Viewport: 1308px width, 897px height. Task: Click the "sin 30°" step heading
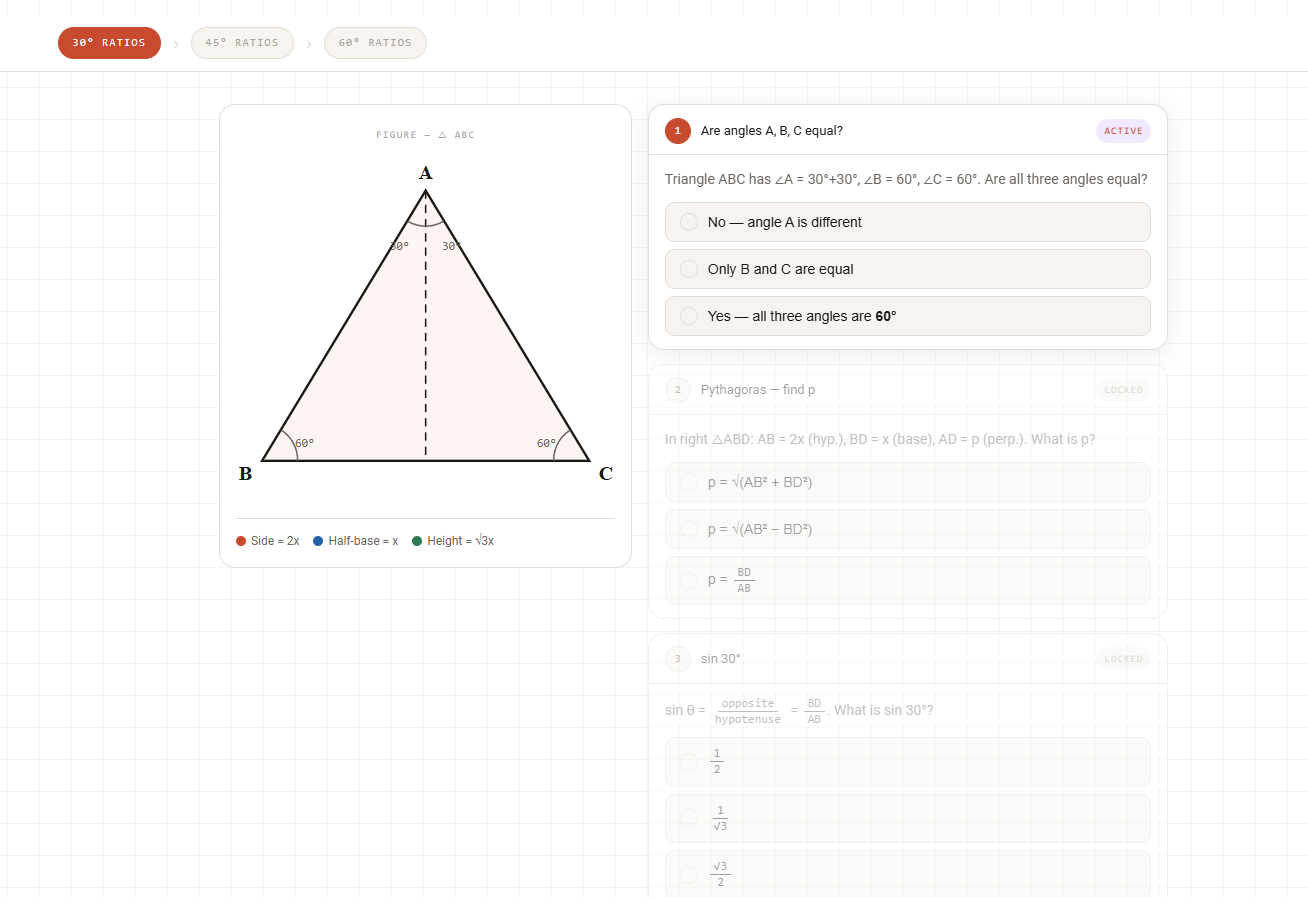click(720, 659)
